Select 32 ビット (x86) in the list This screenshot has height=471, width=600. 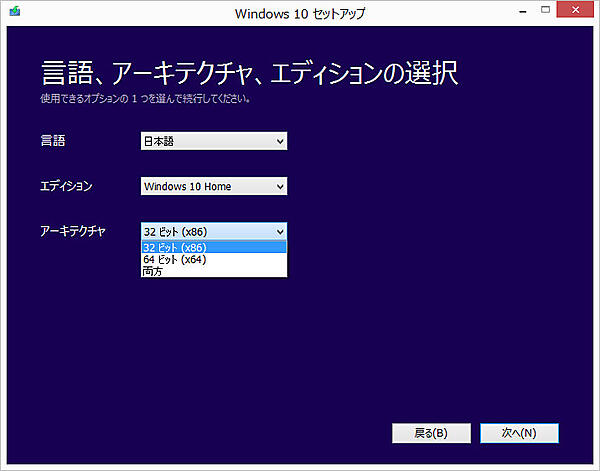point(214,247)
